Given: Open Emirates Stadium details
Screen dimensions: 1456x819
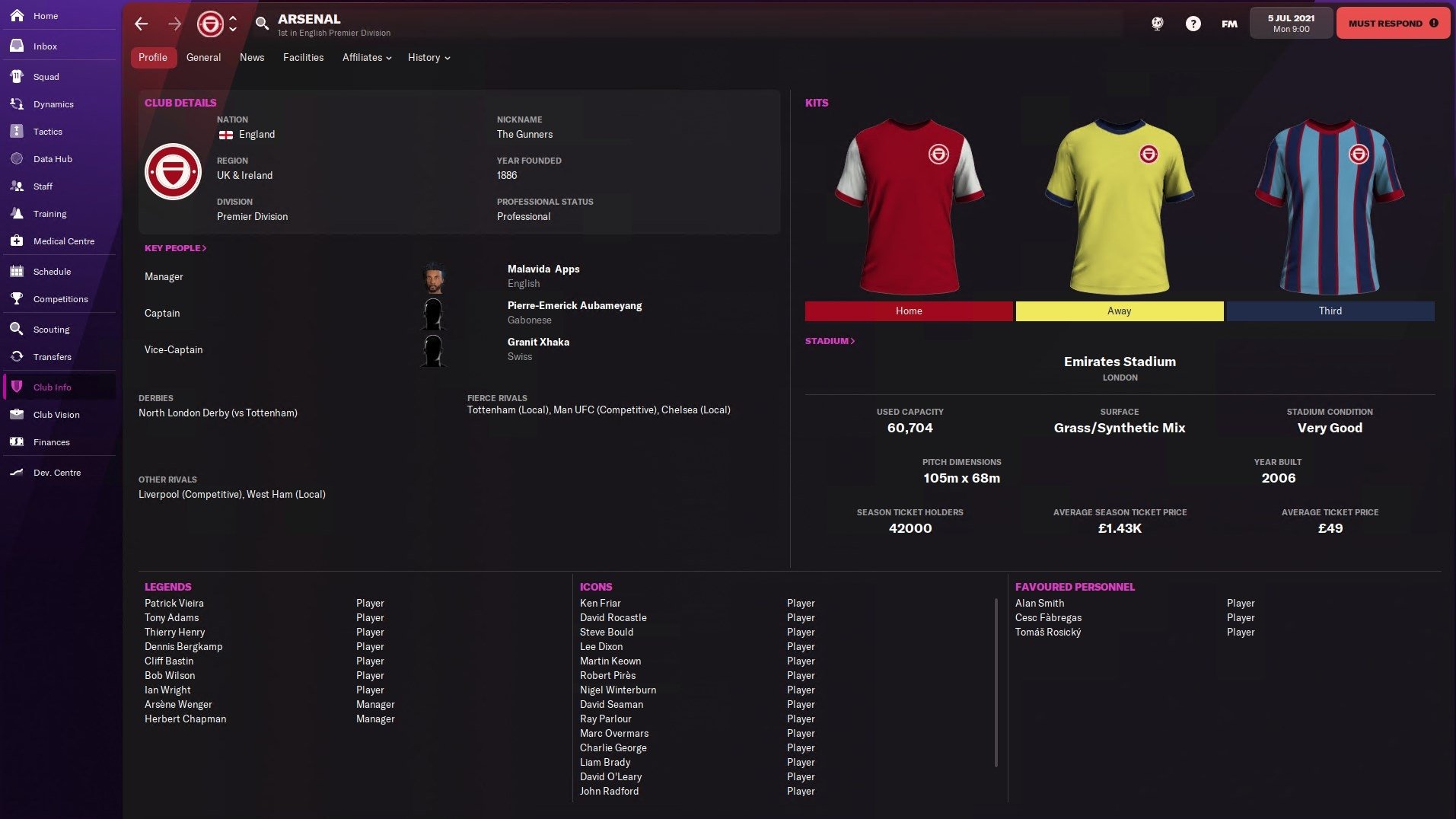Looking at the screenshot, I should tap(1120, 362).
